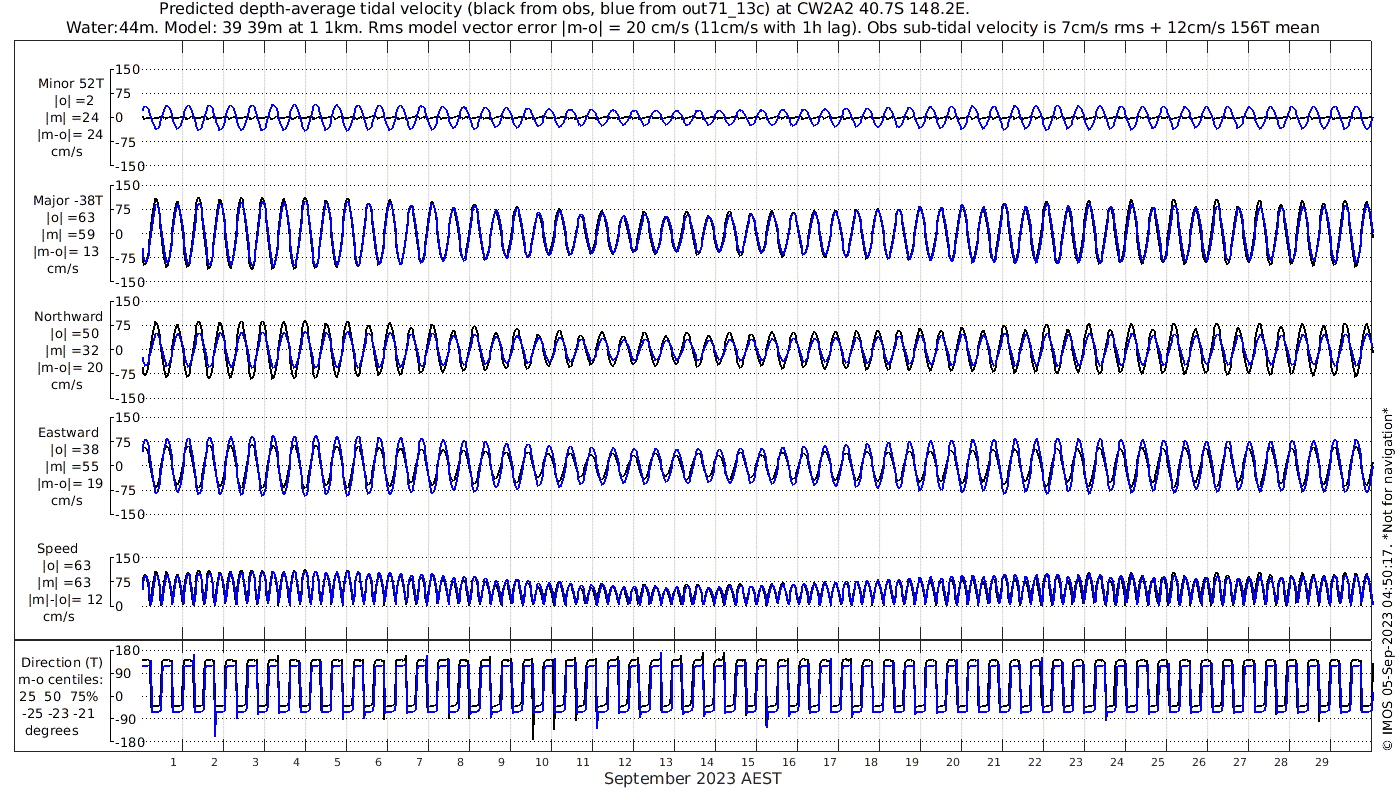This screenshot has height=800, width=1400.
Task: Click the 'Speed' panel label
Action: click(x=58, y=548)
